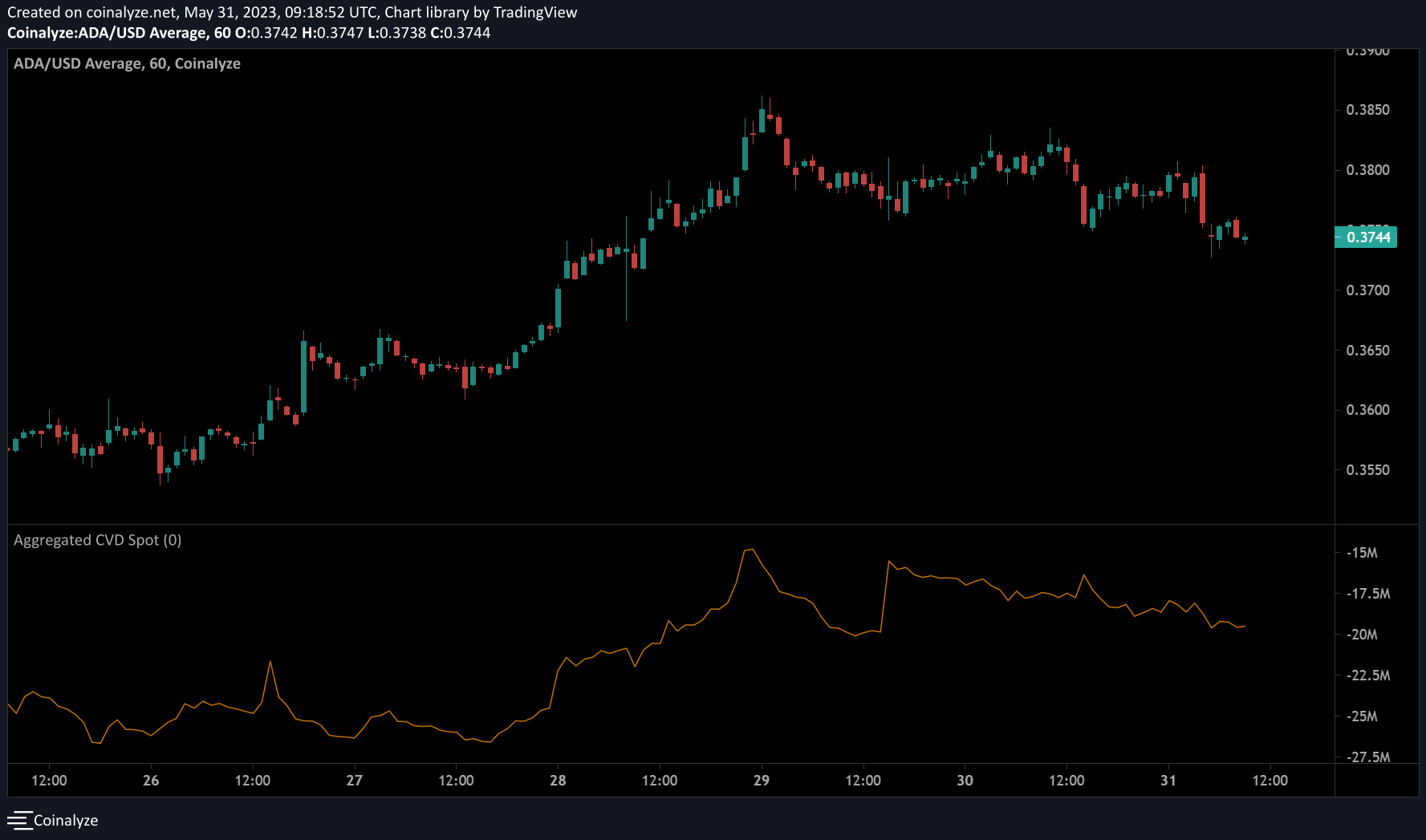The image size is (1426, 840).
Task: Click the date label 30 on the time axis
Action: coord(965,781)
